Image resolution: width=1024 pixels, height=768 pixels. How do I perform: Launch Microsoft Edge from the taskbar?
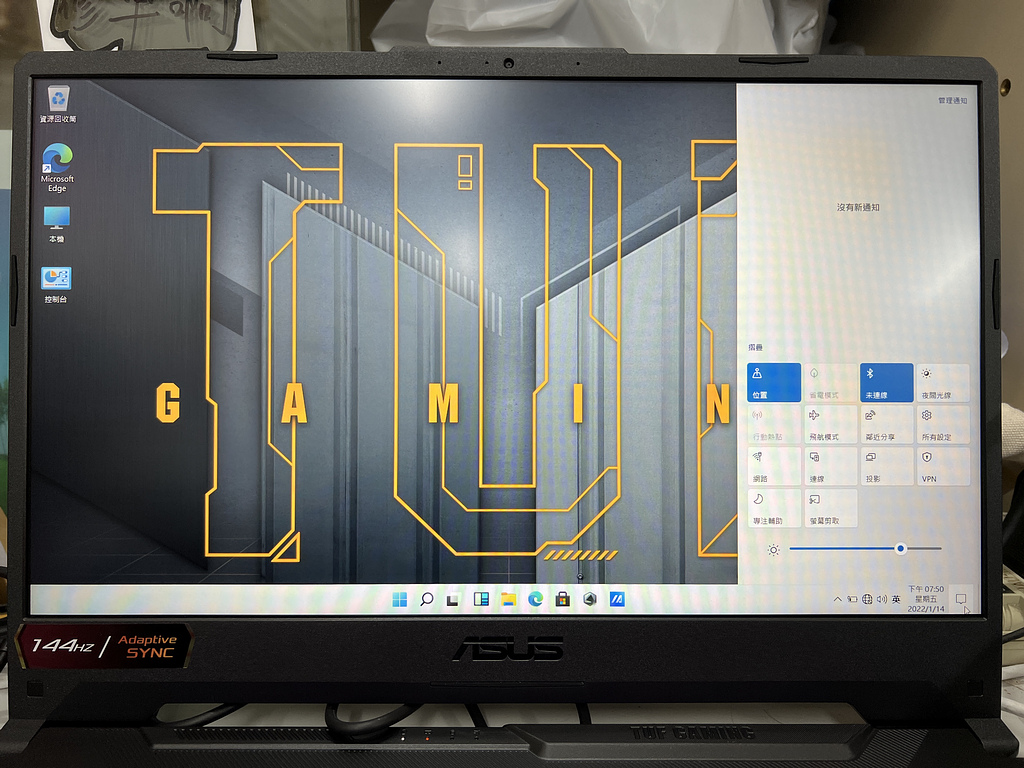coord(536,598)
